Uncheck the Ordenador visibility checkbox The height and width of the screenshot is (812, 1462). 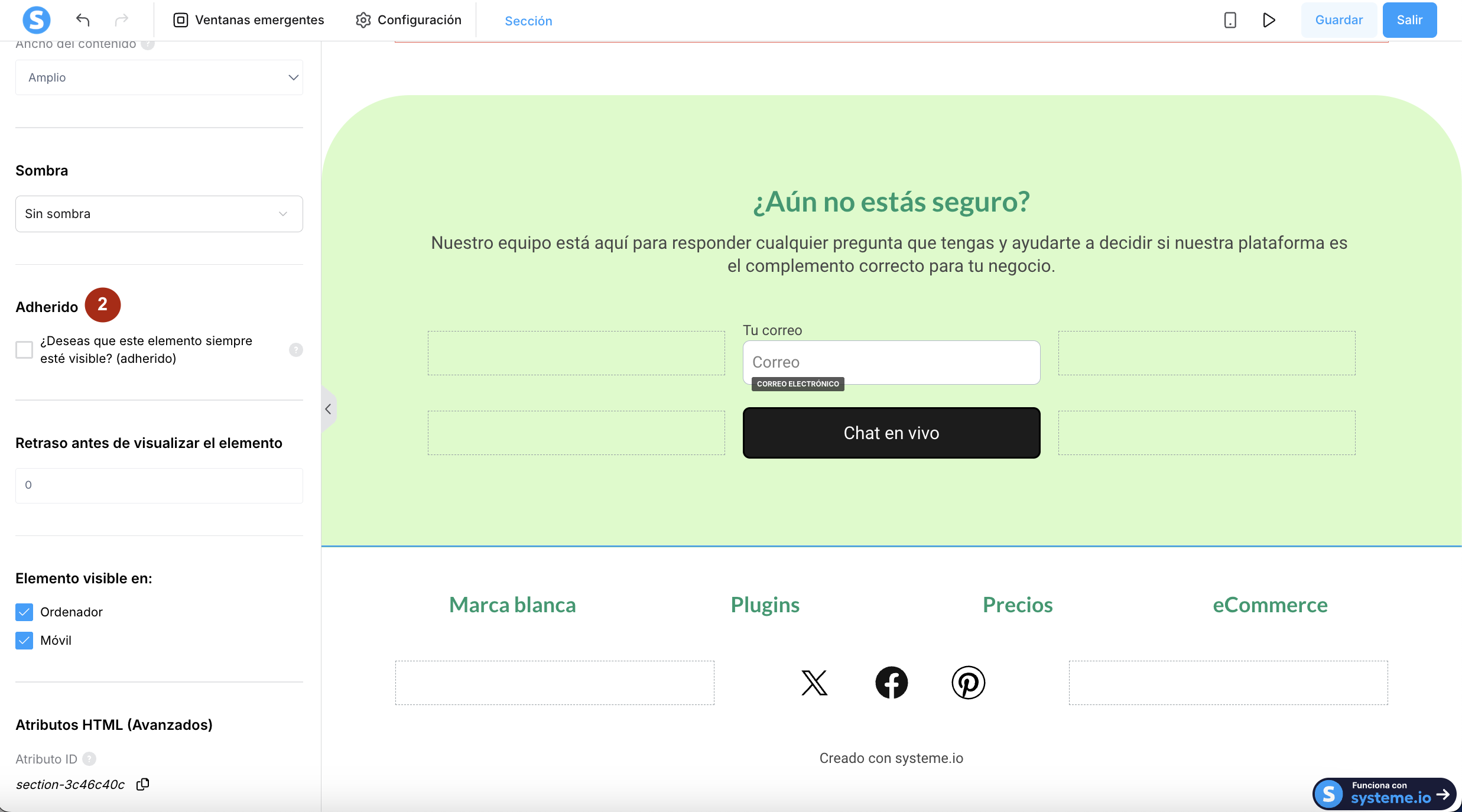tap(24, 612)
